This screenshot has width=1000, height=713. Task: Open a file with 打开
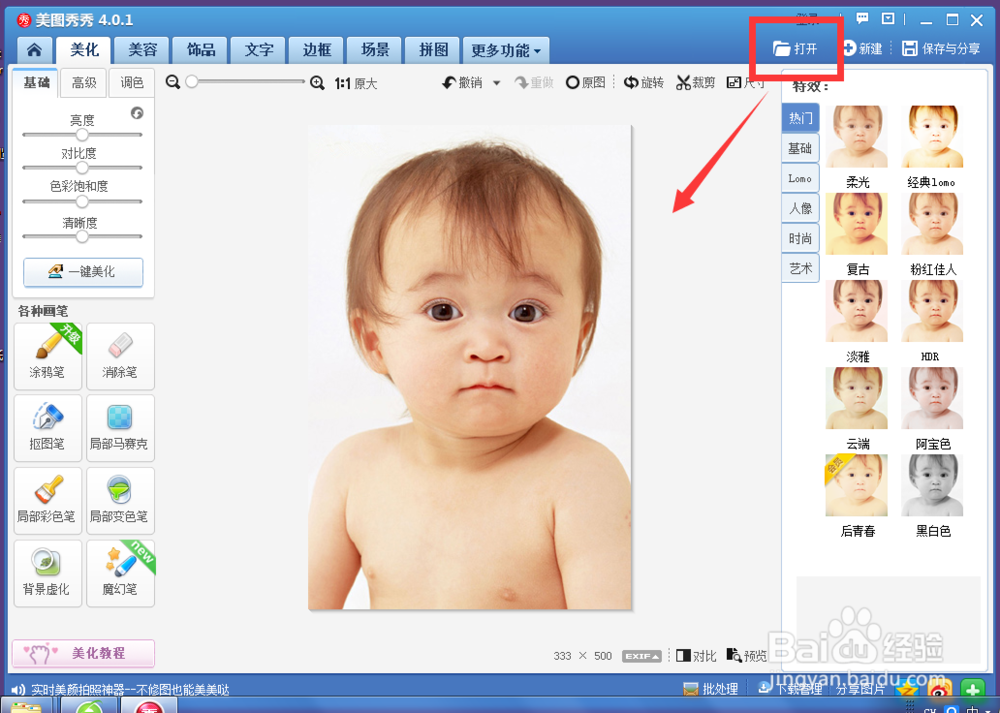point(795,48)
